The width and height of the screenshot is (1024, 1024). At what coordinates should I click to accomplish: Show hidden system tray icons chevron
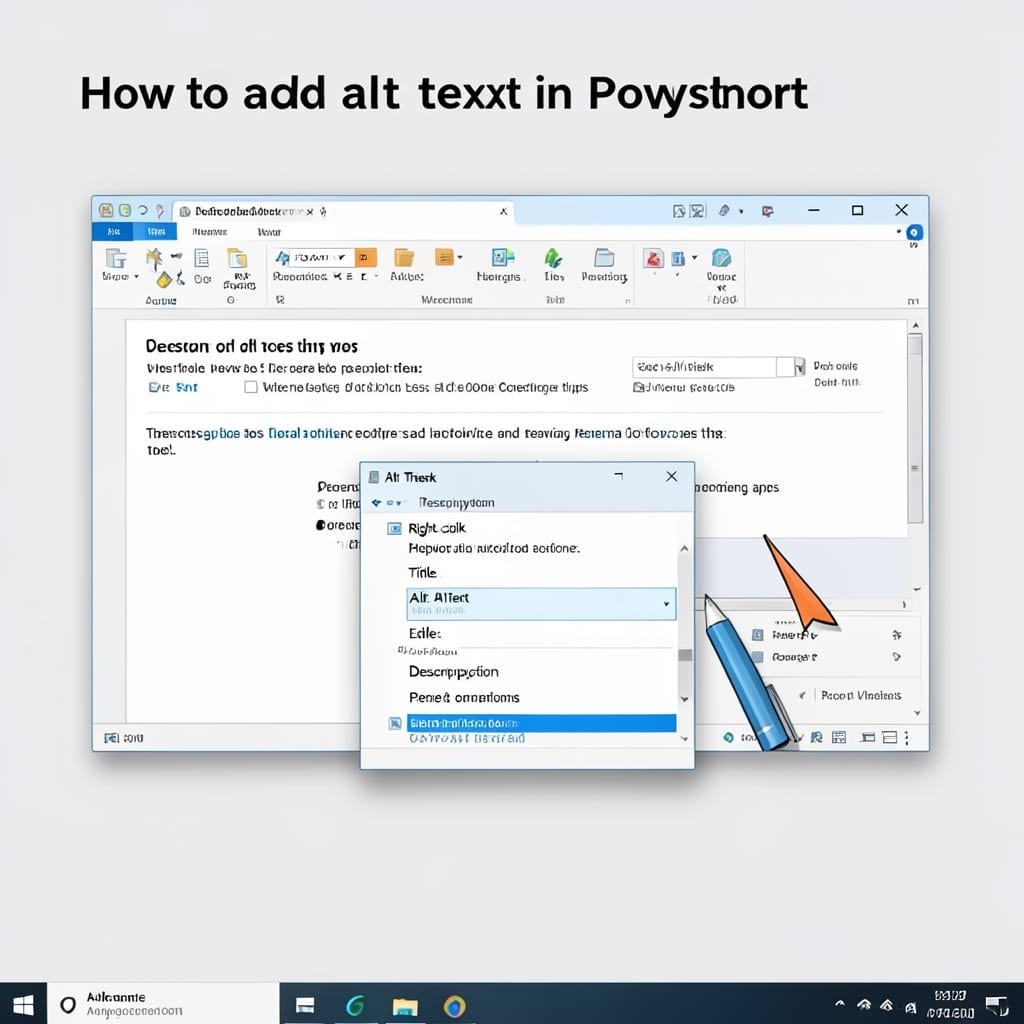click(x=840, y=1003)
